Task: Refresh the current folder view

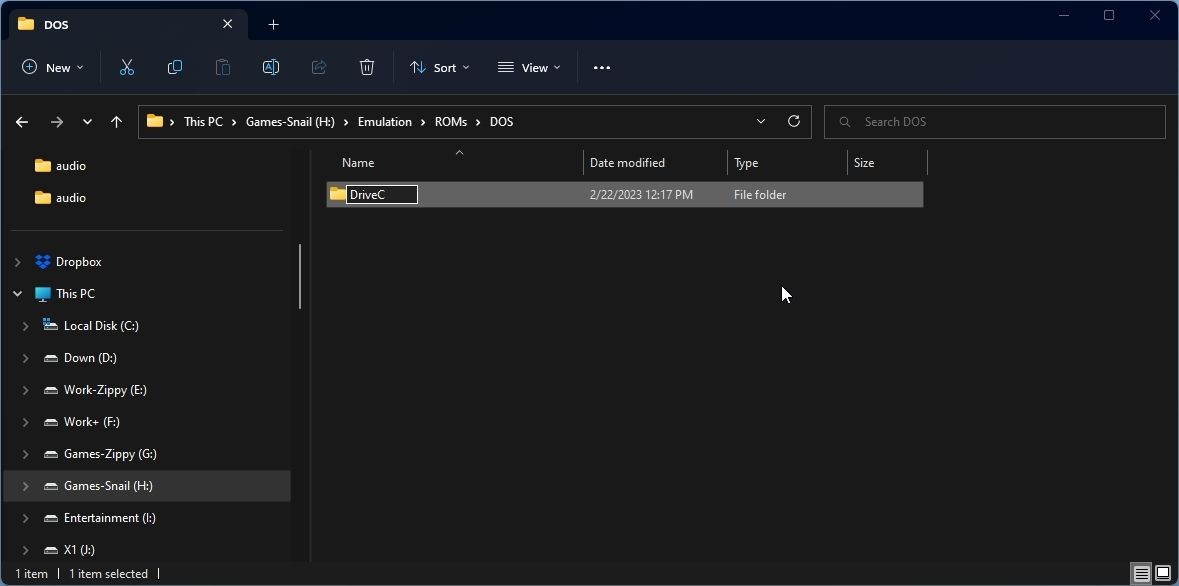Action: [794, 121]
